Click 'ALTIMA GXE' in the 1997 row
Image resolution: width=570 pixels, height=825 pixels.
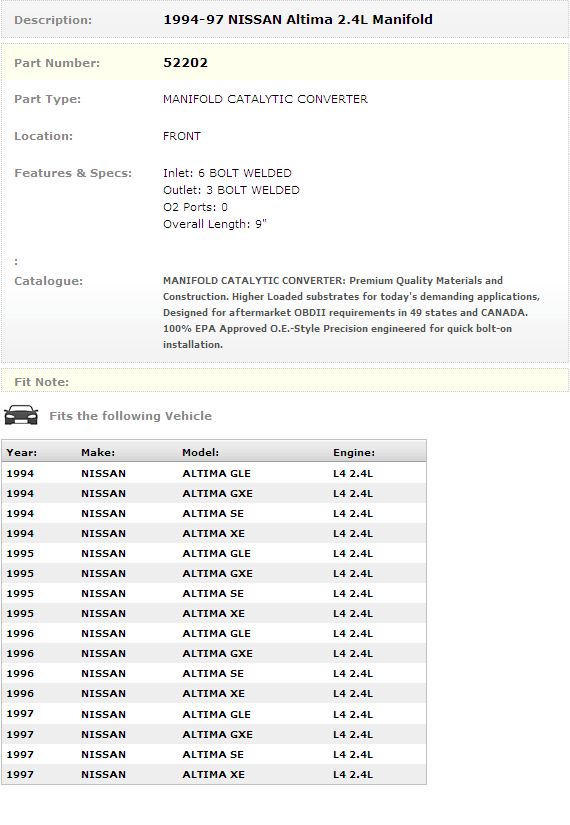(217, 735)
